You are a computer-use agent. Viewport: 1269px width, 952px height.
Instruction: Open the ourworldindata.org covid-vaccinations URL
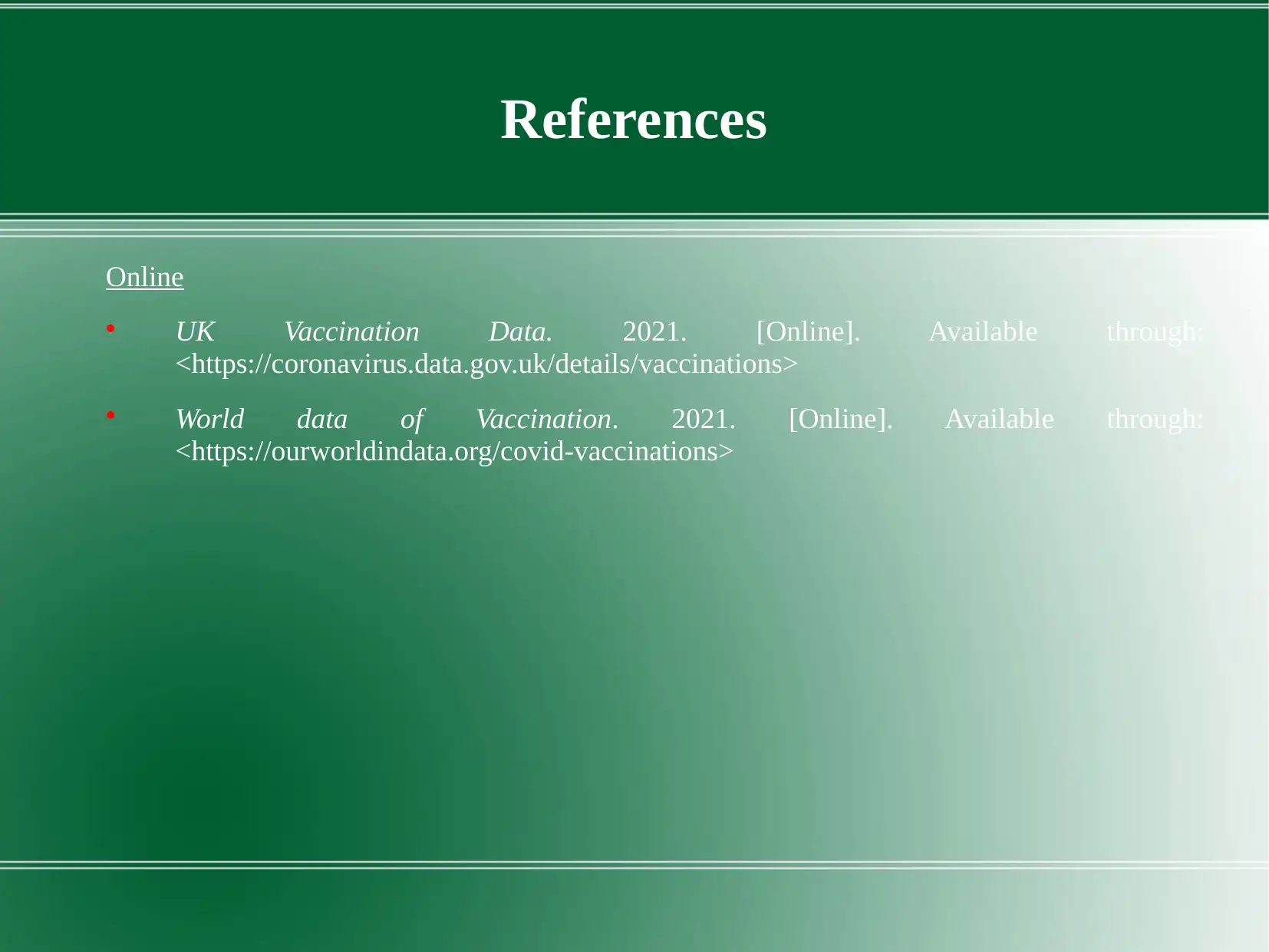point(454,451)
